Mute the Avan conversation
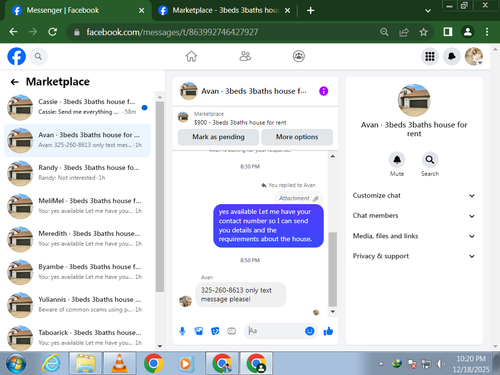This screenshot has height=375, width=500. point(397,160)
